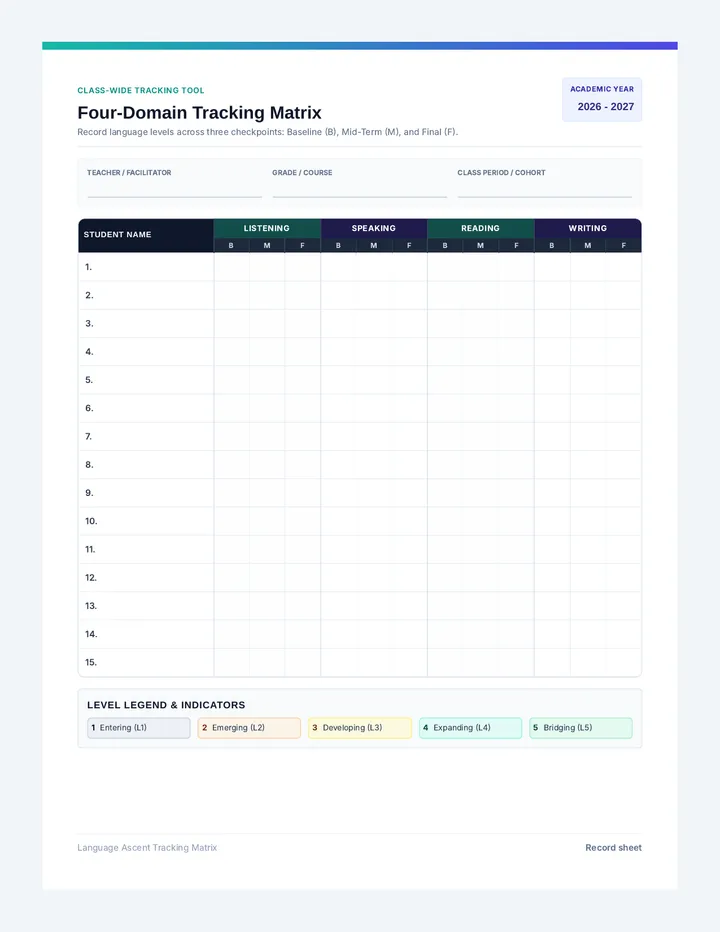Click the Student Name header
Viewport: 720px width, 932px height.
click(146, 235)
